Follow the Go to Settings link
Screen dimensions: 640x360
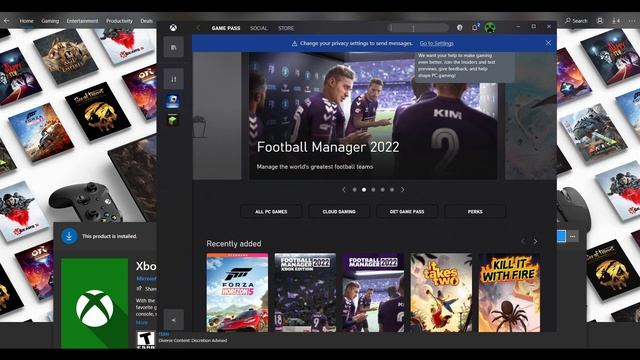(436, 43)
